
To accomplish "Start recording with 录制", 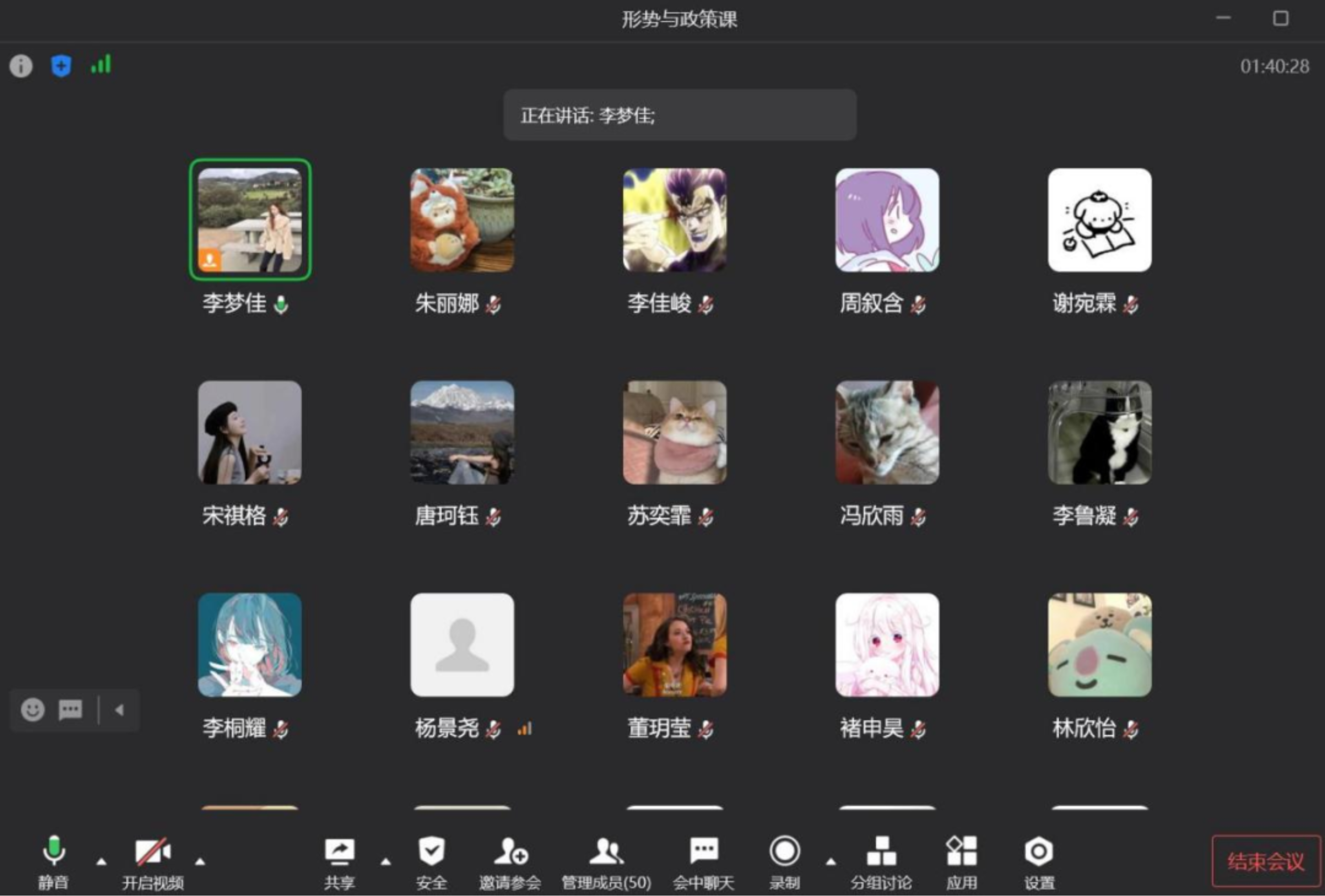I will pyautogui.click(x=784, y=863).
